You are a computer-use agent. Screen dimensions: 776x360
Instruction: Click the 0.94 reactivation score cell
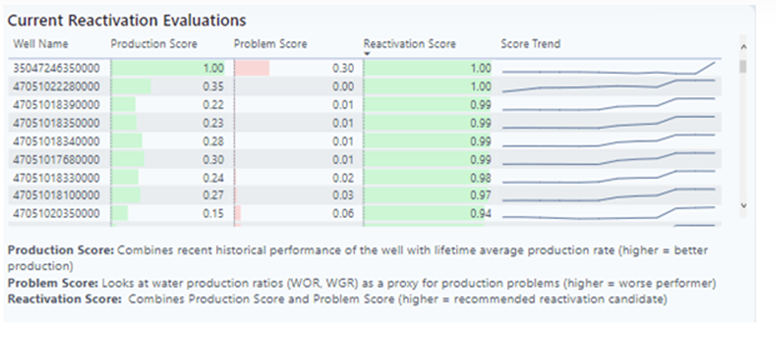click(x=428, y=213)
